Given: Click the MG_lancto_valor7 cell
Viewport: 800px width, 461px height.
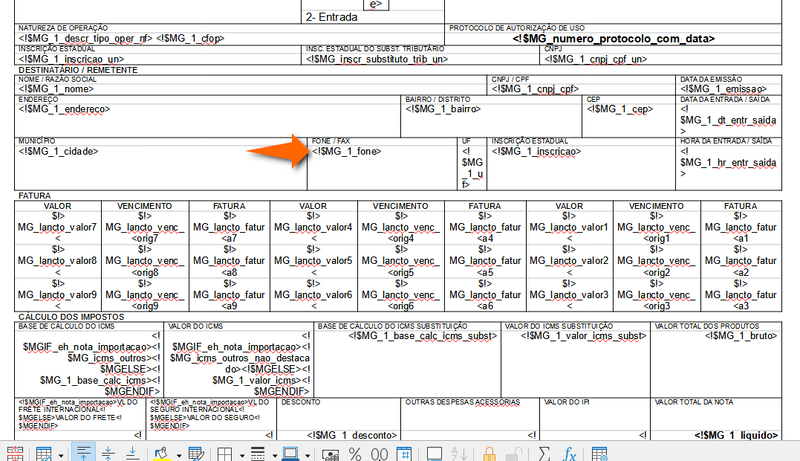Looking at the screenshot, I should click(57, 227).
